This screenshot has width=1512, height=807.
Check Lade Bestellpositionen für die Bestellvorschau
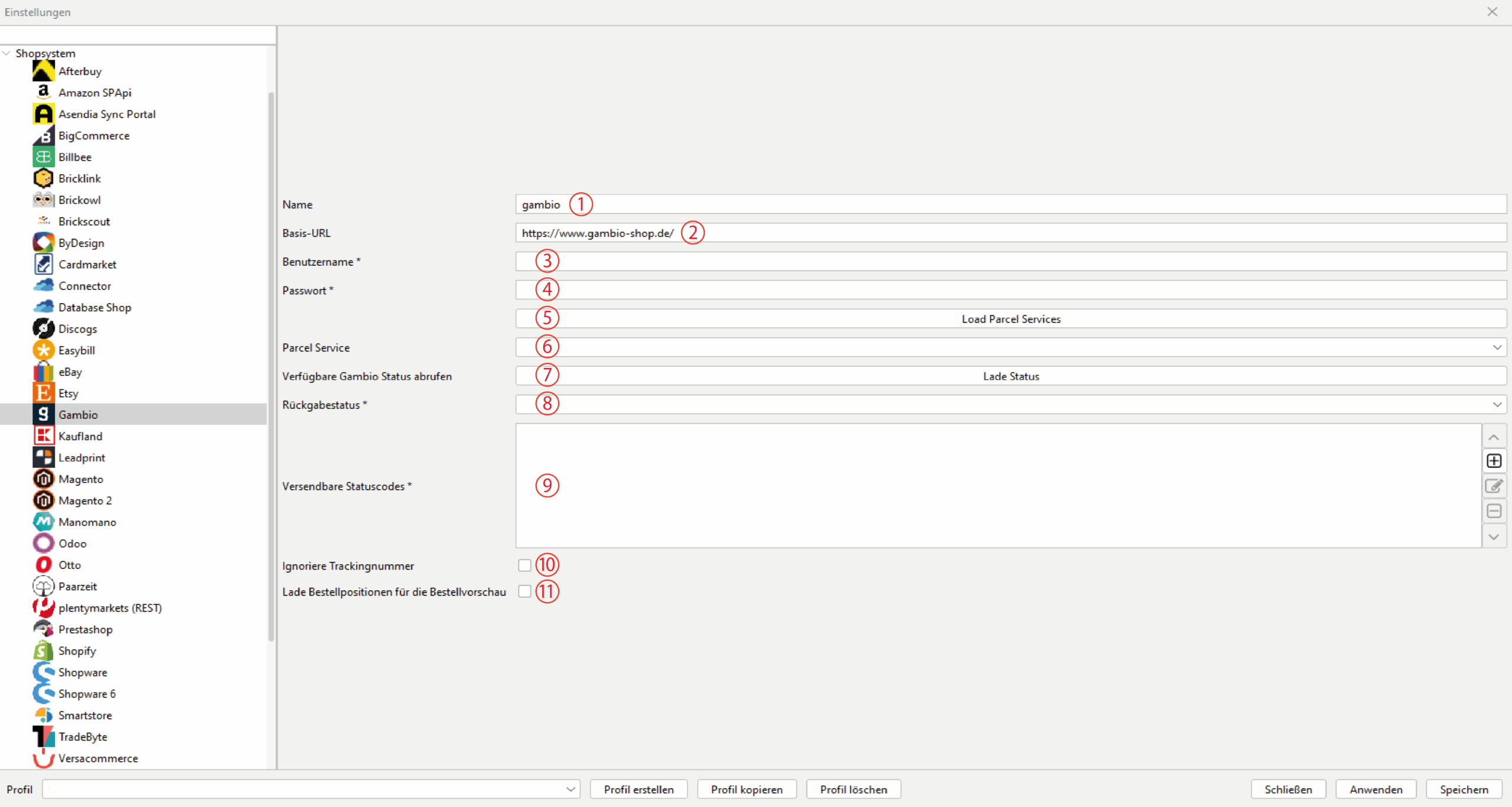pos(524,591)
